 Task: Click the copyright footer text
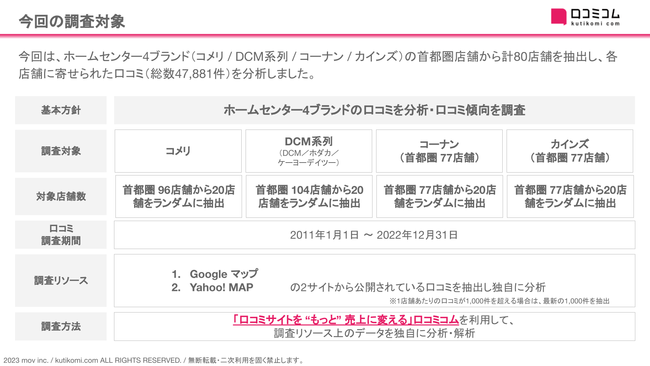pos(154,361)
